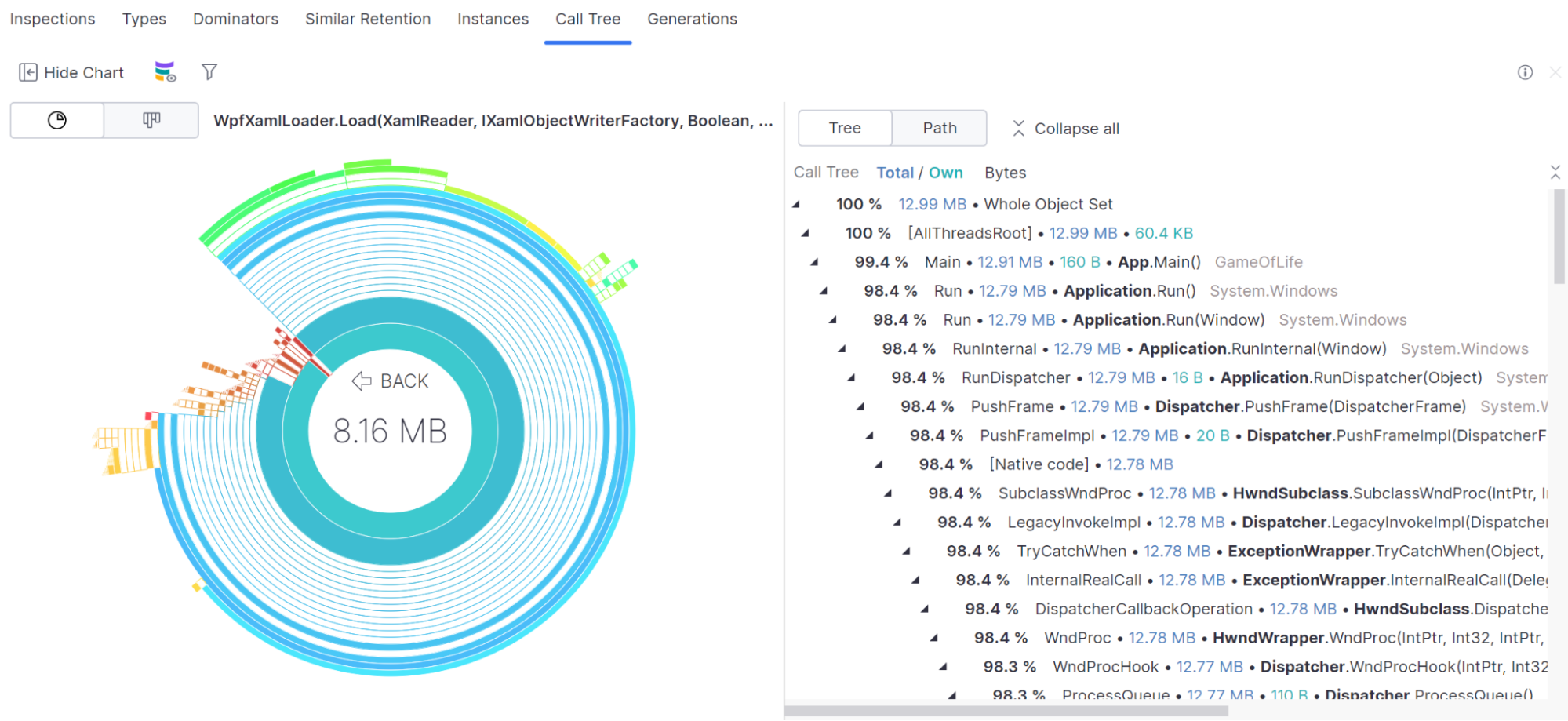Viewport: 1568px width, 721px height.
Task: Open the filter funnel icon
Action: (x=209, y=72)
